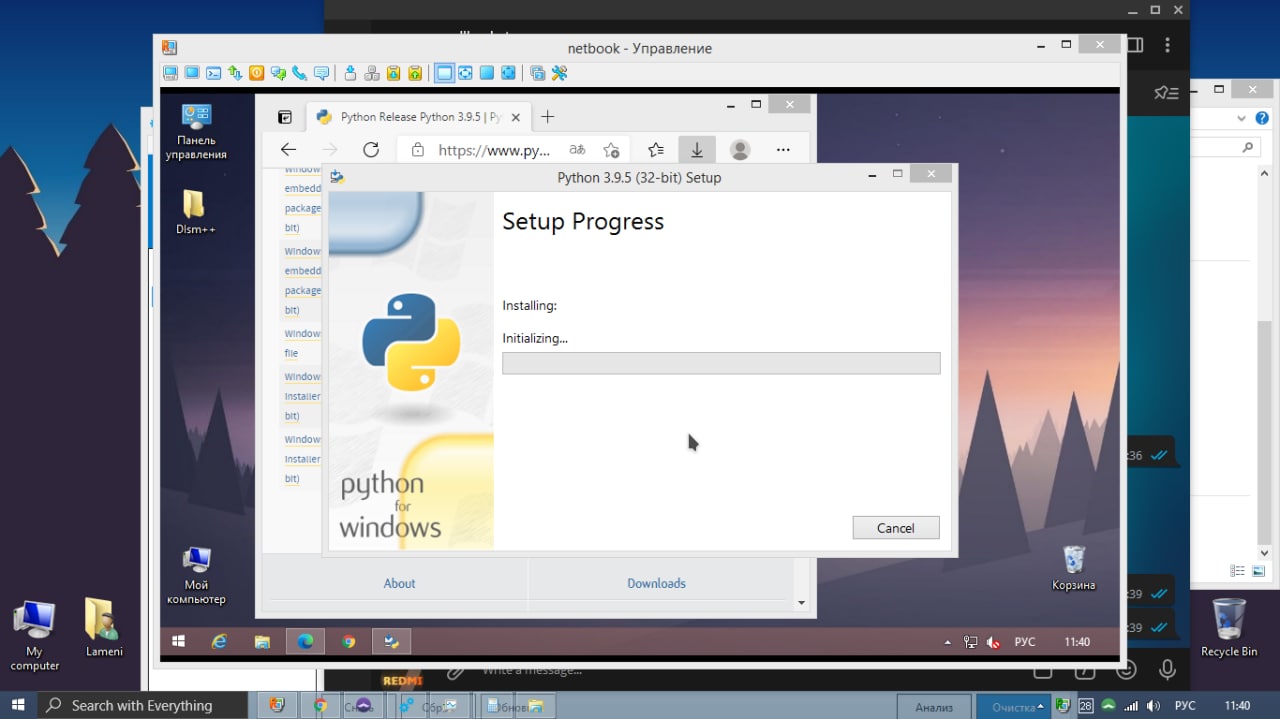Start voice call via the phone icon
1280x719 pixels.
[x=299, y=73]
